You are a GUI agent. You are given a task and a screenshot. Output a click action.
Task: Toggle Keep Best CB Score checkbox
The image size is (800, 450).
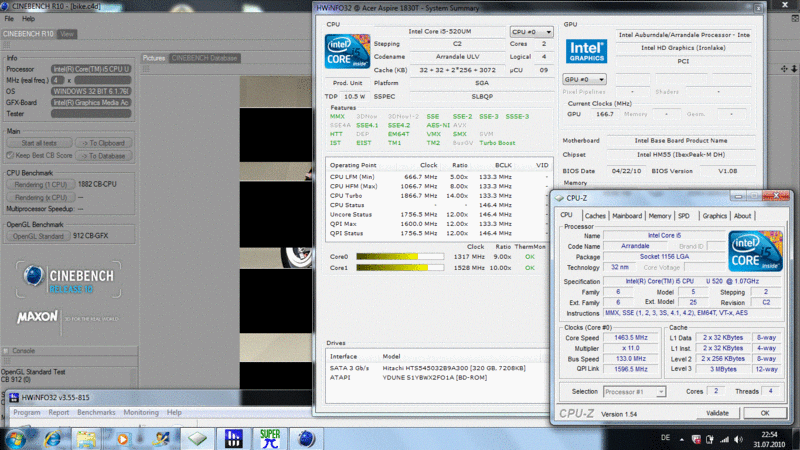[10, 155]
